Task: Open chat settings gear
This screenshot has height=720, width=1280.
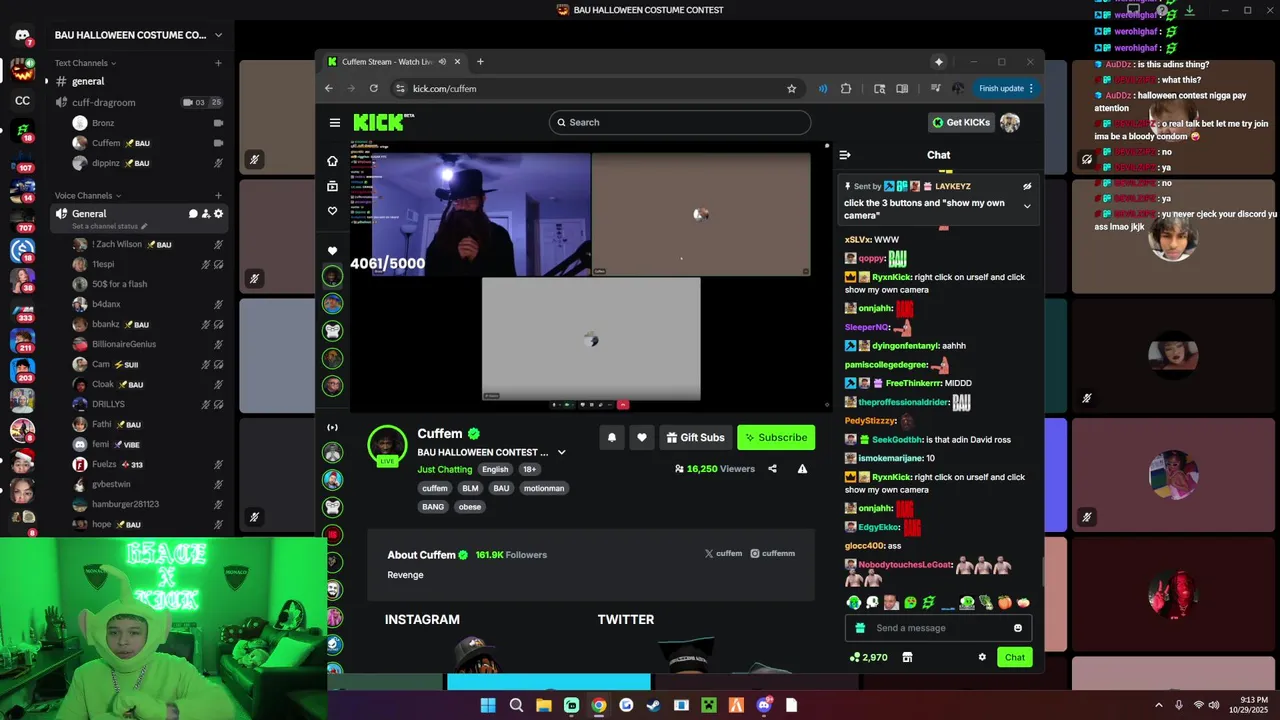Action: [982, 657]
